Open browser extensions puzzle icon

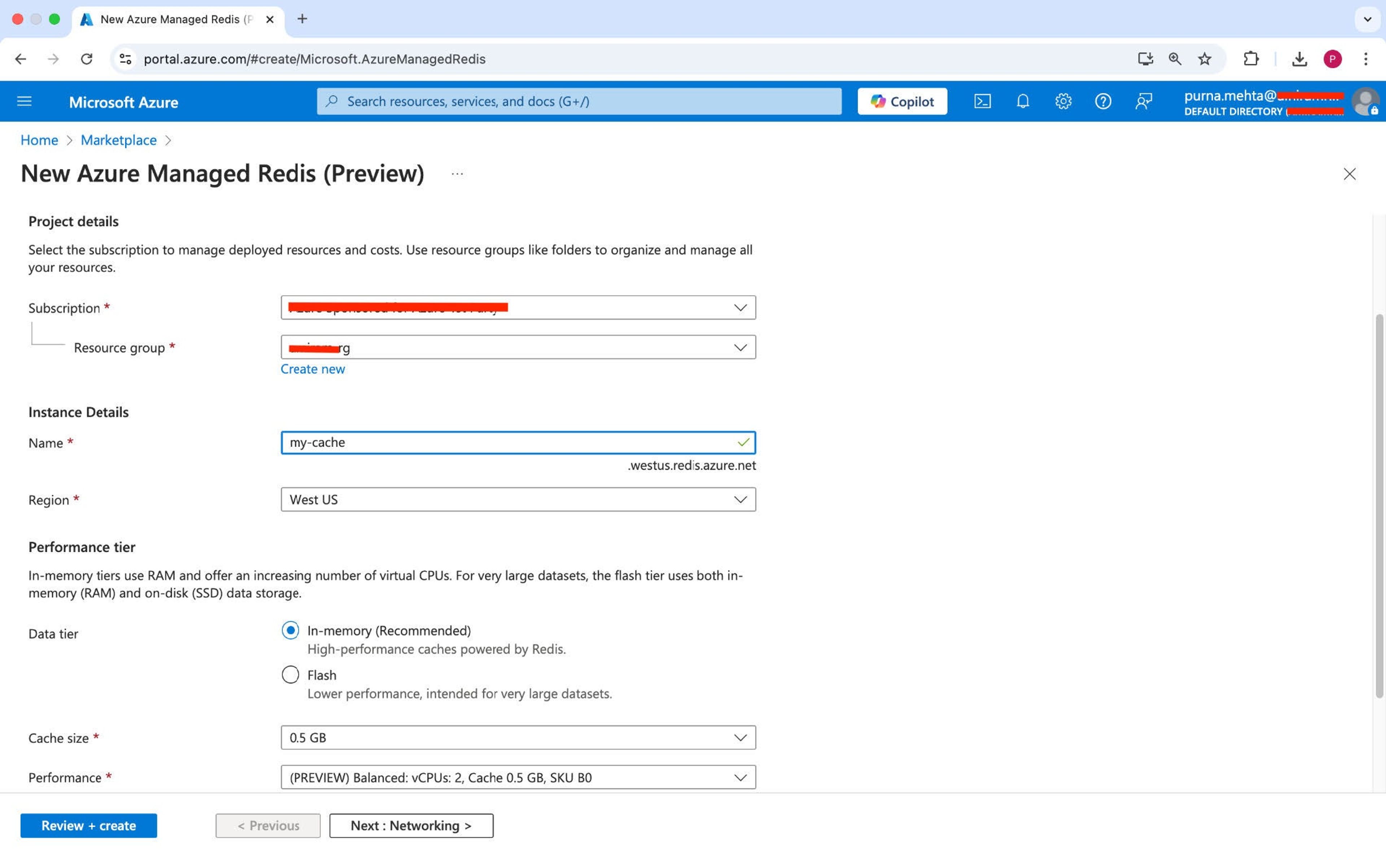tap(1250, 58)
